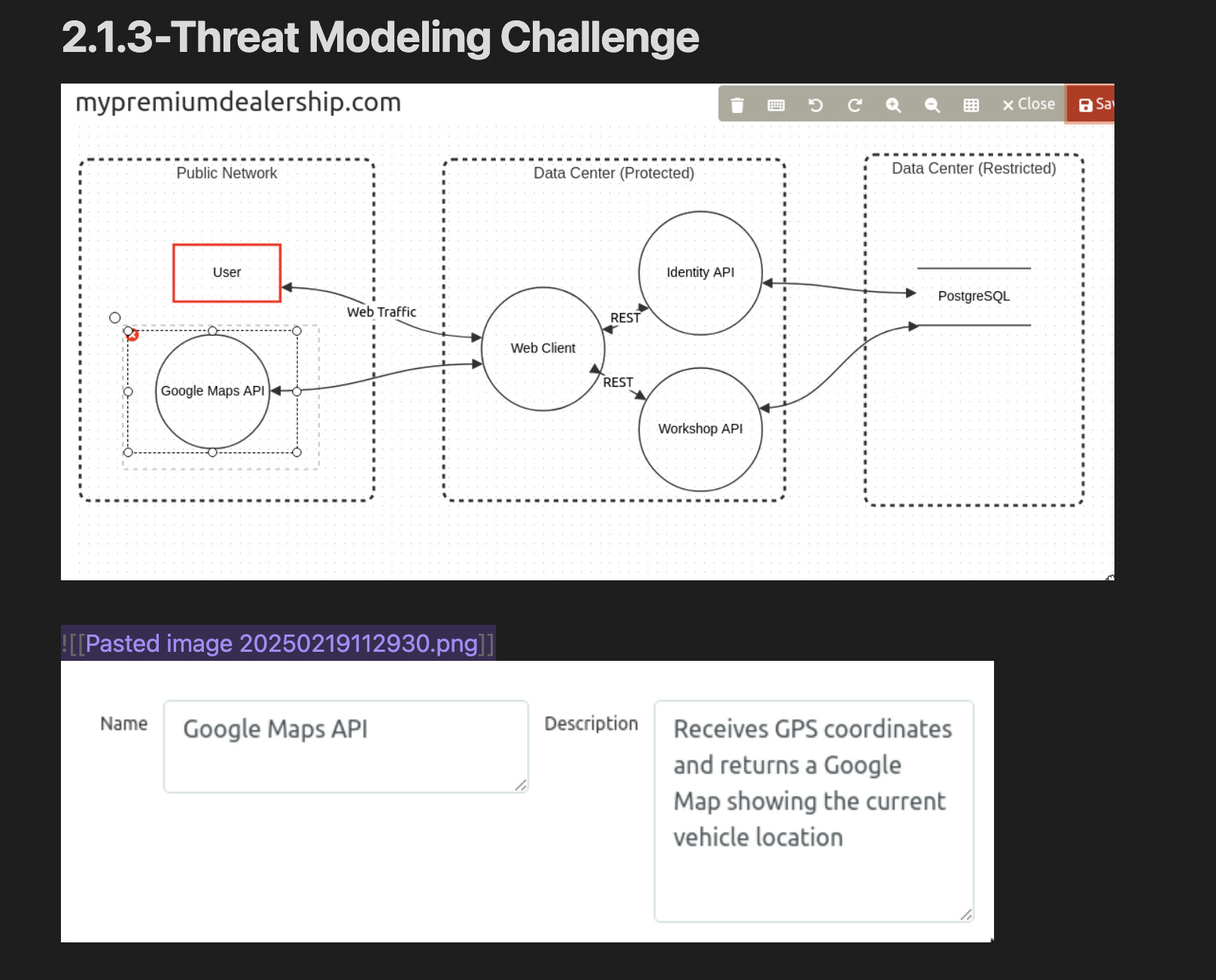This screenshot has width=1216, height=980.
Task: Select the Workshop API circle
Action: click(x=700, y=429)
